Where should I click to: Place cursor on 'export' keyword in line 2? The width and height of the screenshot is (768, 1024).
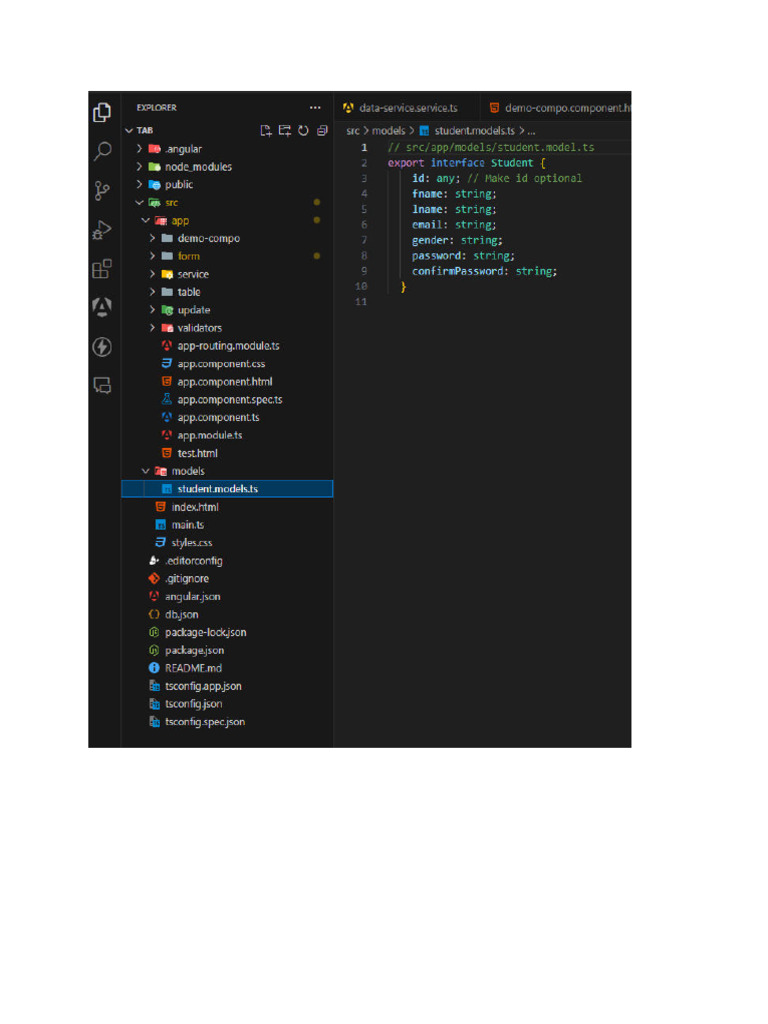click(406, 163)
